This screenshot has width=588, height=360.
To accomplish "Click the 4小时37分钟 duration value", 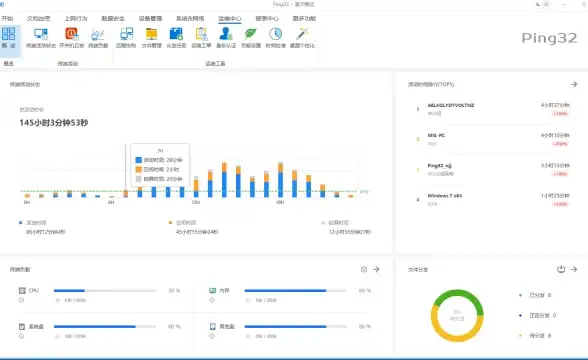I will pyautogui.click(x=555, y=105).
